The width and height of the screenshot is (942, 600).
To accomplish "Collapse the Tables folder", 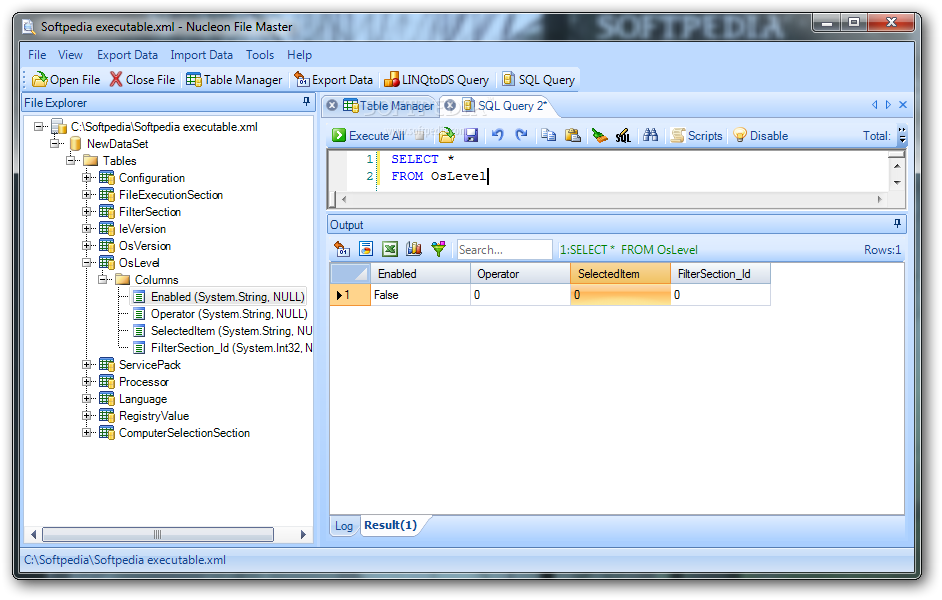I will (x=71, y=160).
